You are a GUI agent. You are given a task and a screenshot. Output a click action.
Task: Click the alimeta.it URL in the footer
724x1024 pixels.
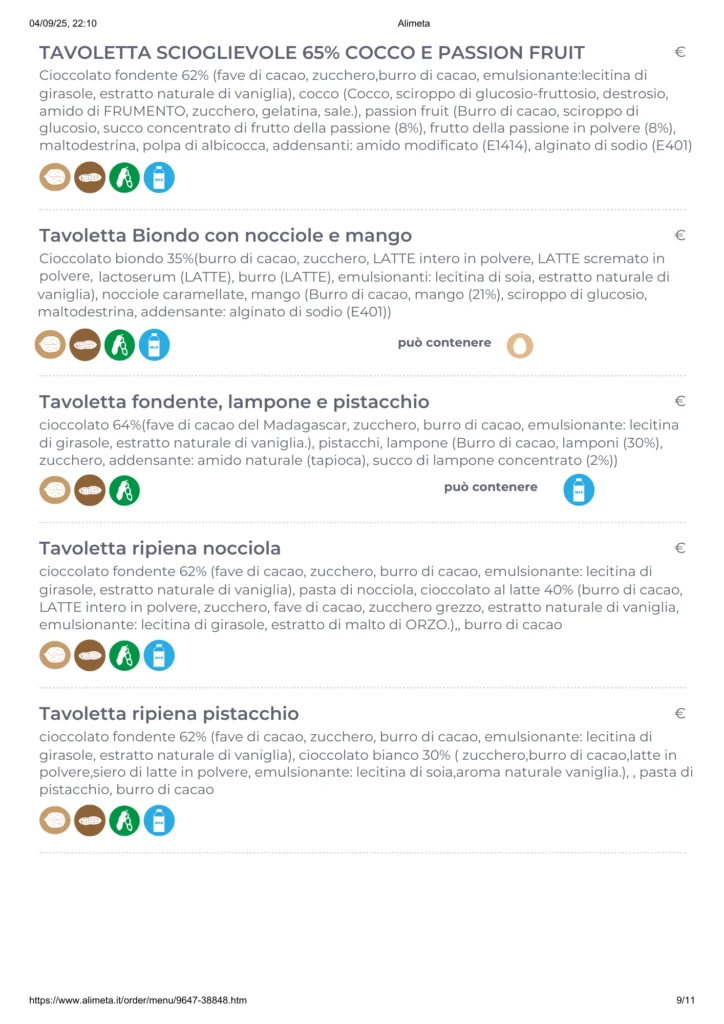(138, 1000)
